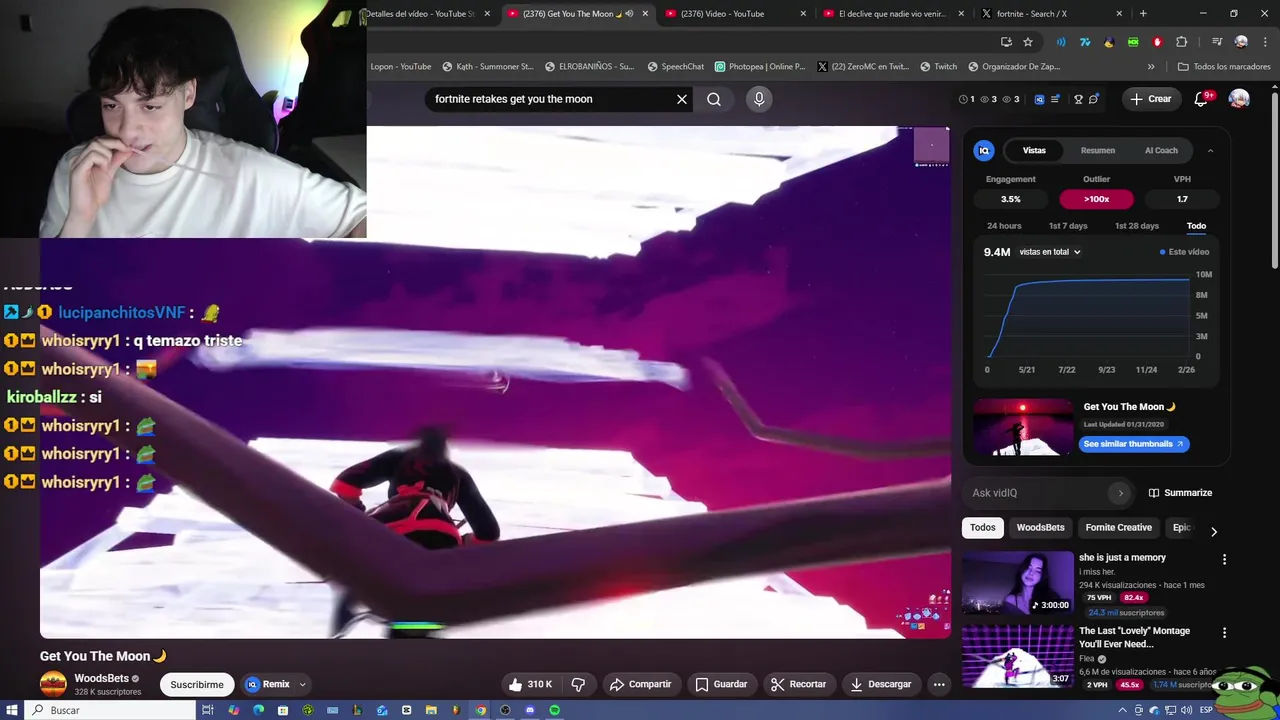Image resolution: width=1280 pixels, height=720 pixels.
Task: Click the install app icon in the address bar
Action: [1006, 42]
